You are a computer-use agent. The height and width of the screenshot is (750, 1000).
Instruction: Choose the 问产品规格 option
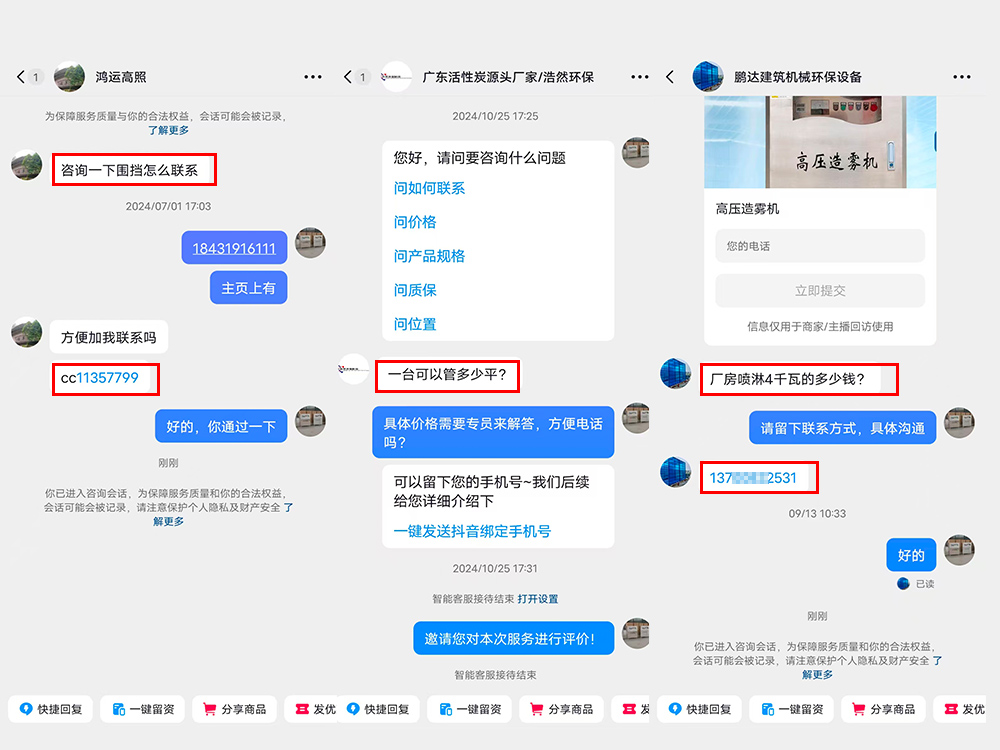[x=429, y=256]
